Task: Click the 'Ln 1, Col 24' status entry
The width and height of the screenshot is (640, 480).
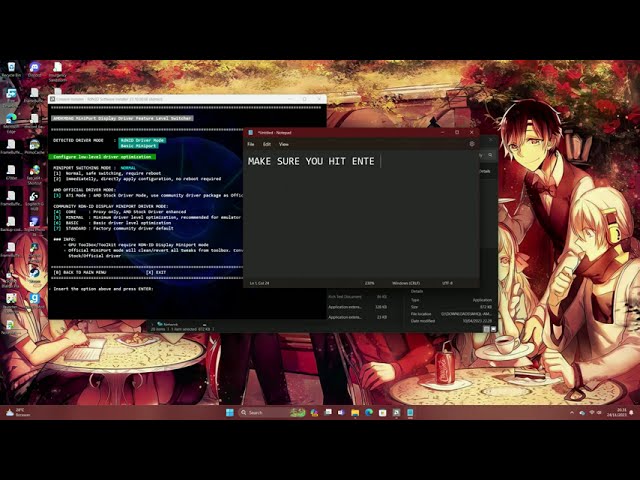Action: point(260,283)
